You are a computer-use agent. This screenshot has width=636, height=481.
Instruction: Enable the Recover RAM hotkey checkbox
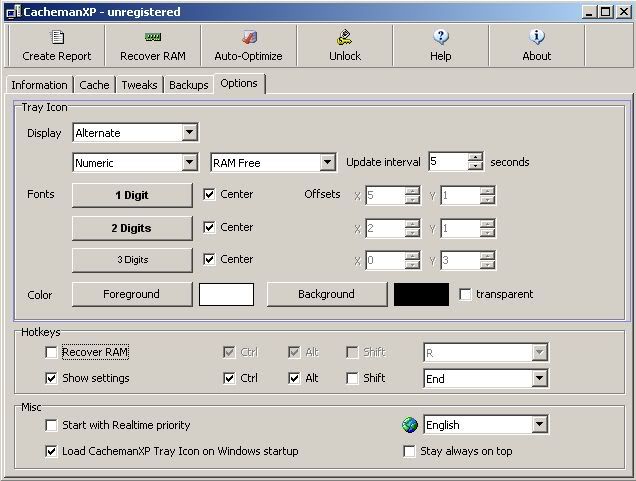51,352
